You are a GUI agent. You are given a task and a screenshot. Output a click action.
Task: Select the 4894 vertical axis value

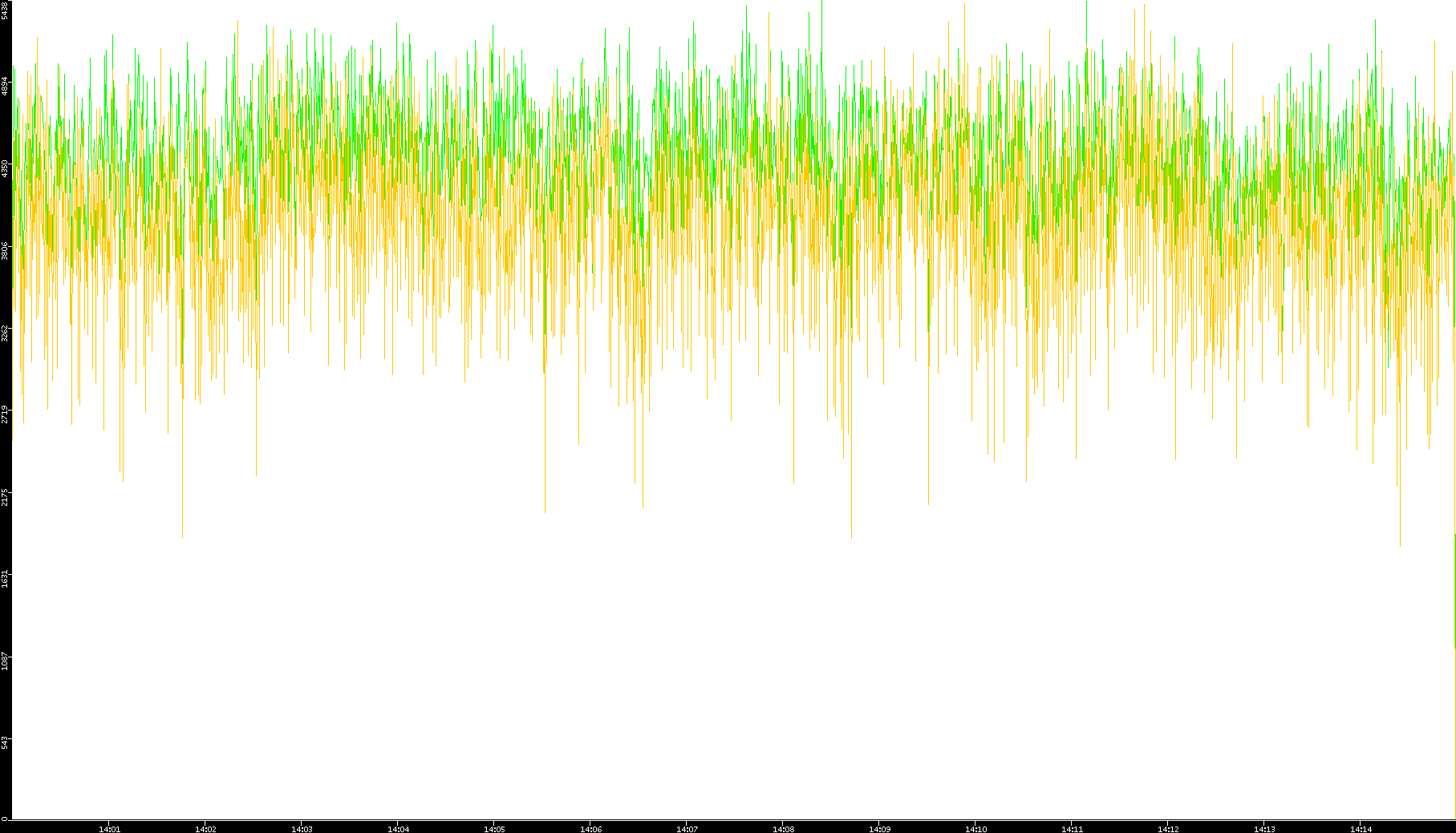[5, 87]
